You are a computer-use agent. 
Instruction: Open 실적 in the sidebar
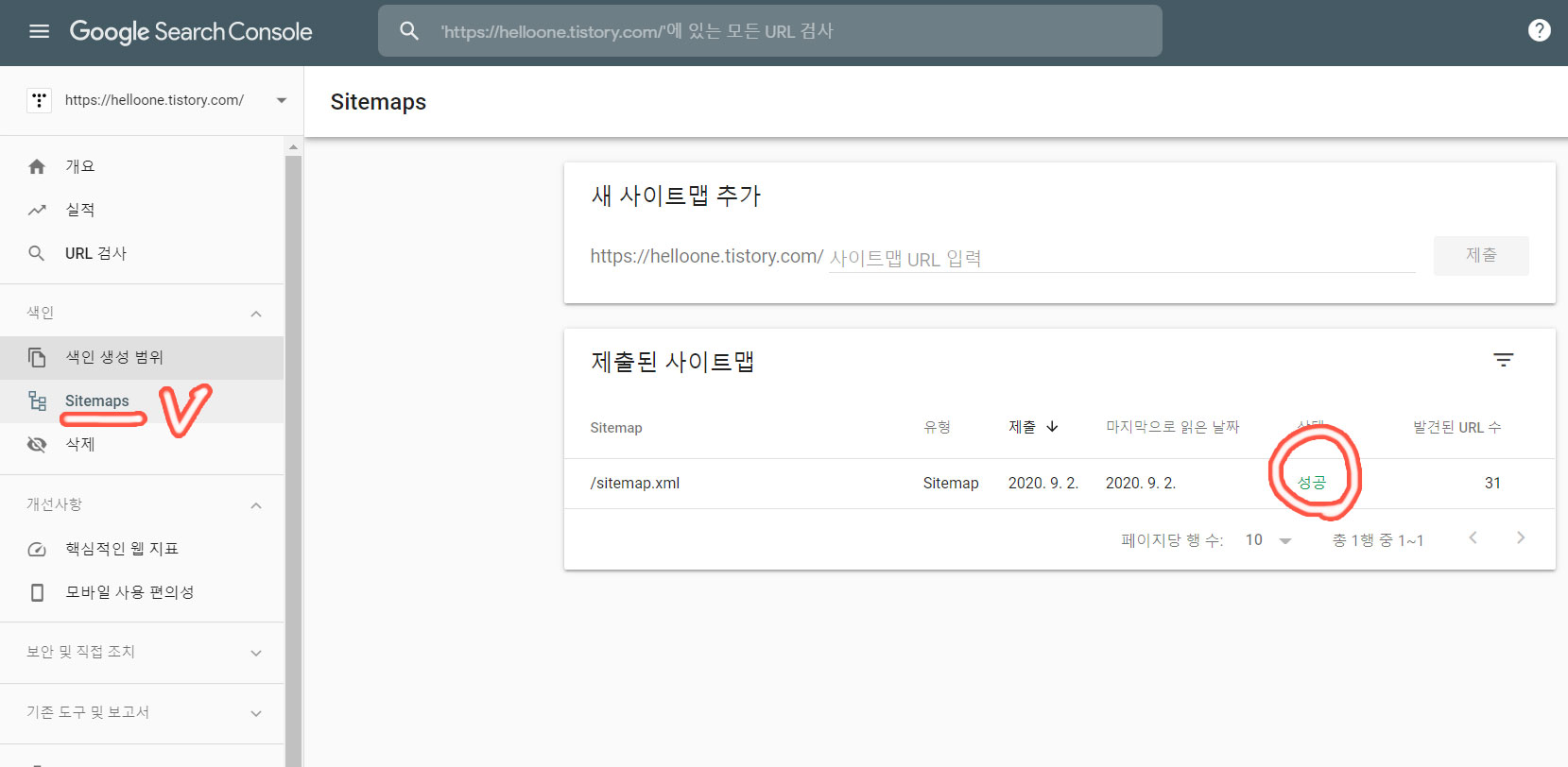[x=142, y=210]
